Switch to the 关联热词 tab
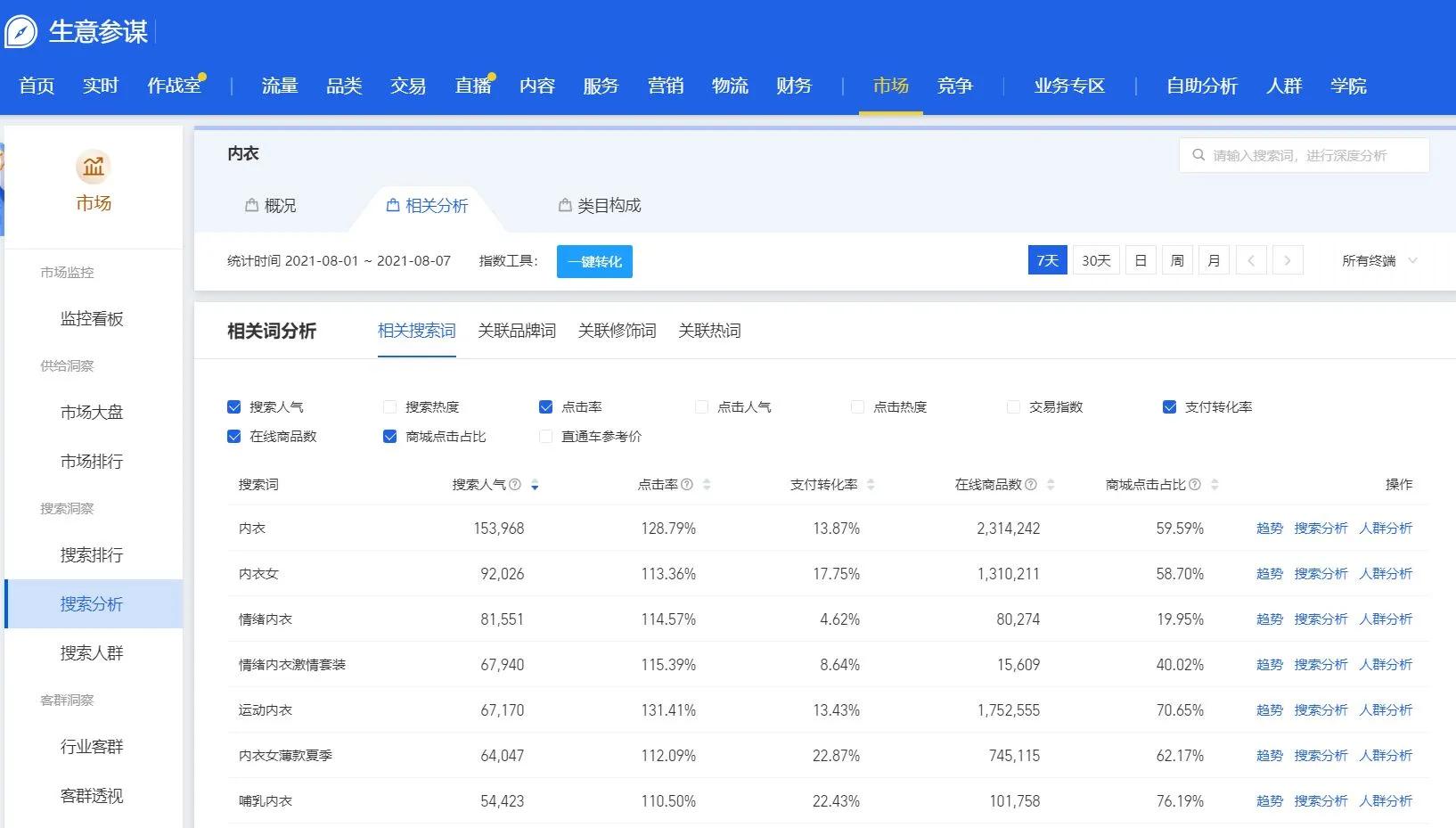The image size is (1456, 828). point(709,331)
